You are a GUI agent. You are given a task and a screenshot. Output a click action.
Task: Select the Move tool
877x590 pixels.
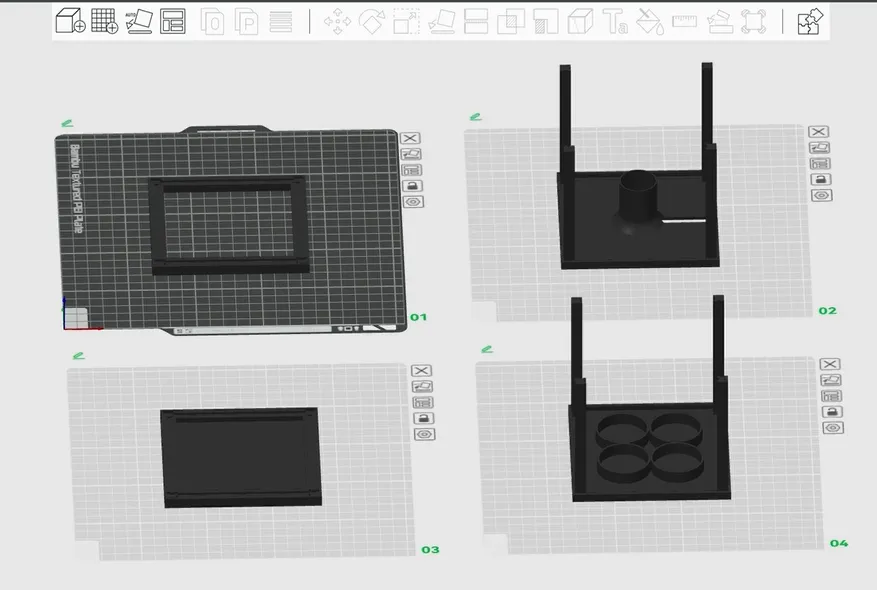[337, 22]
